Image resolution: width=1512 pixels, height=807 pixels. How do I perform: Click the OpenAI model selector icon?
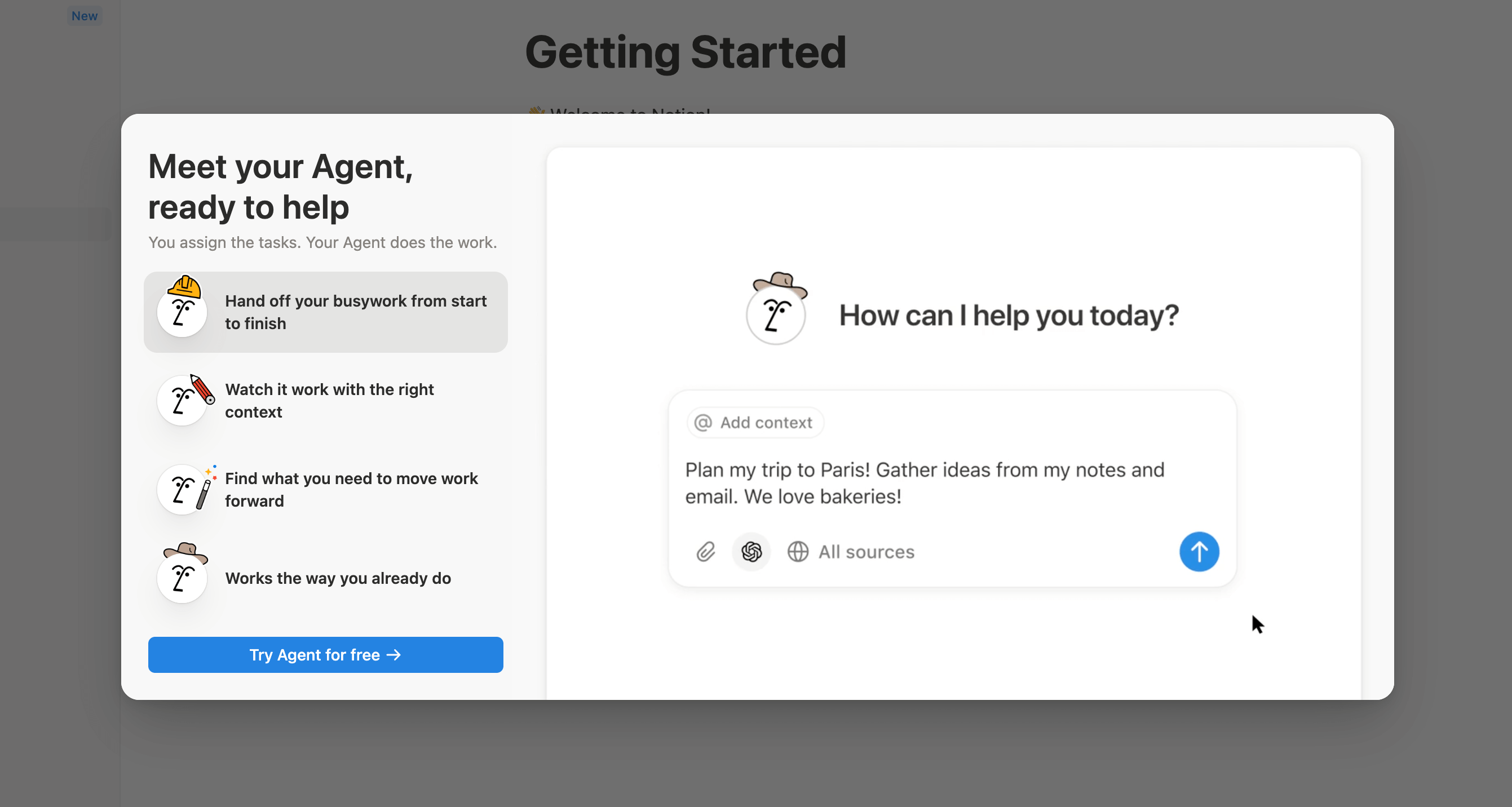751,552
